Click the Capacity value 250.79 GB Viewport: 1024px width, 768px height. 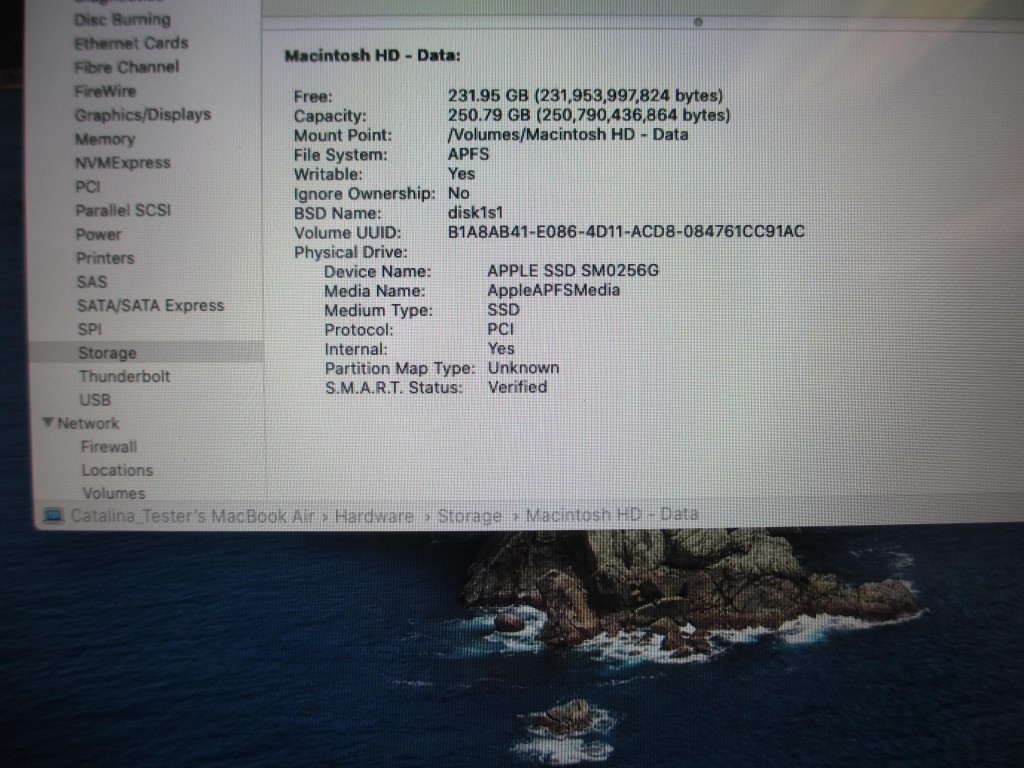tap(588, 115)
